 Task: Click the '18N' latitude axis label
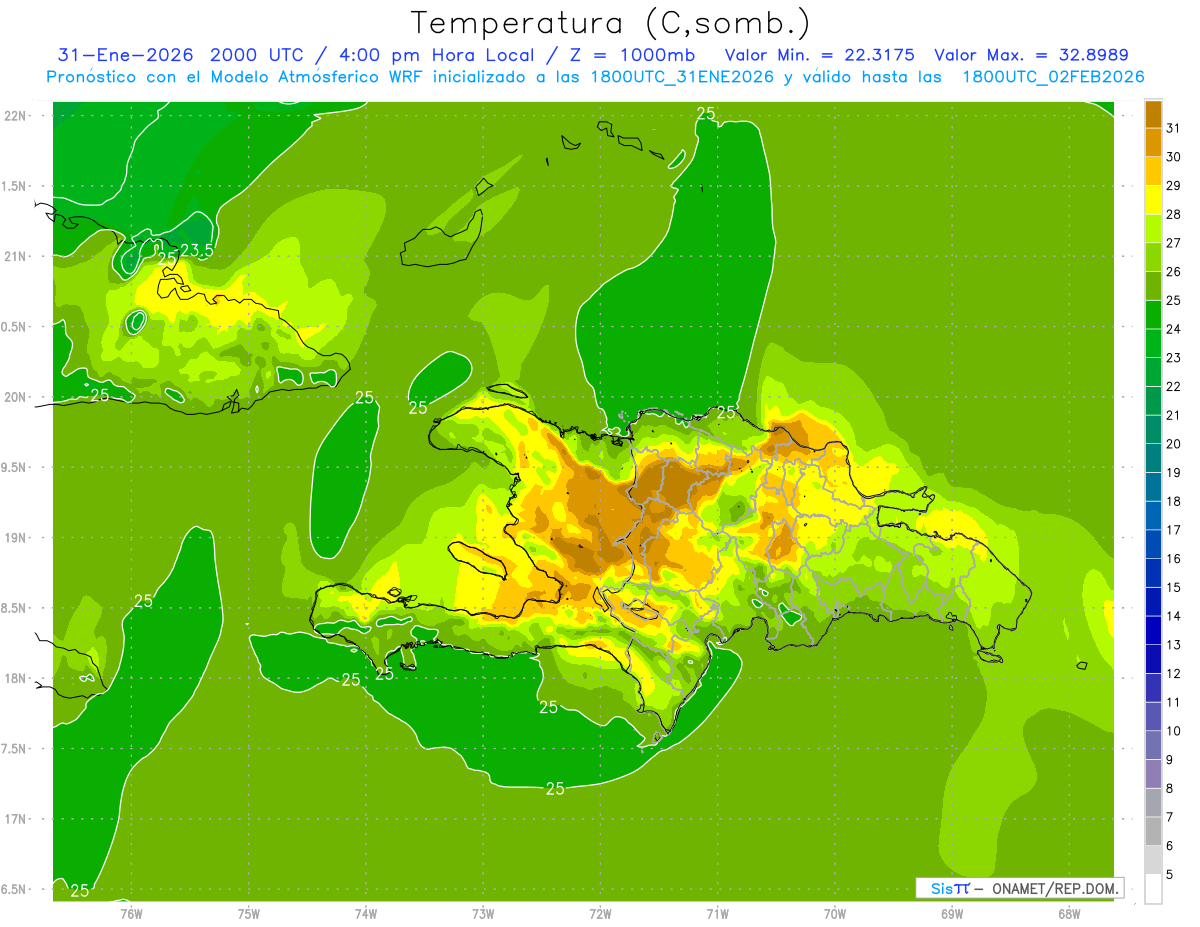point(15,678)
